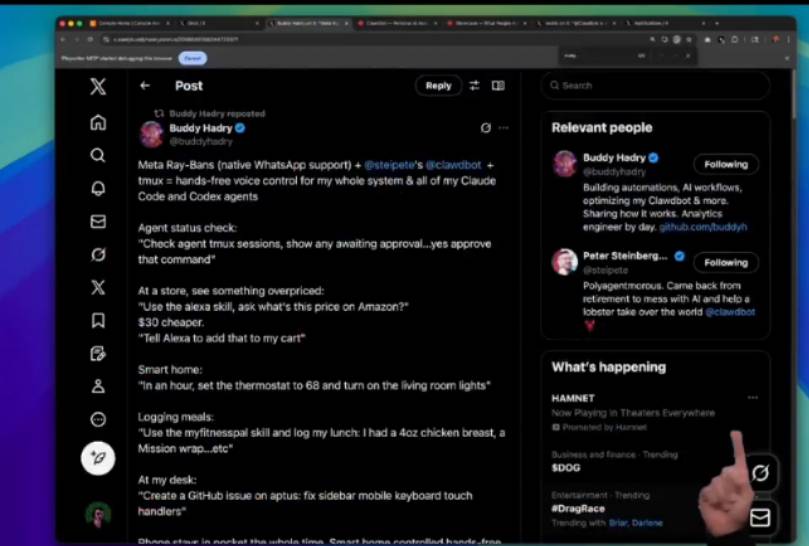This screenshot has width=809, height=546.
Task: Open the @steipete mention in the post
Action: [389, 165]
